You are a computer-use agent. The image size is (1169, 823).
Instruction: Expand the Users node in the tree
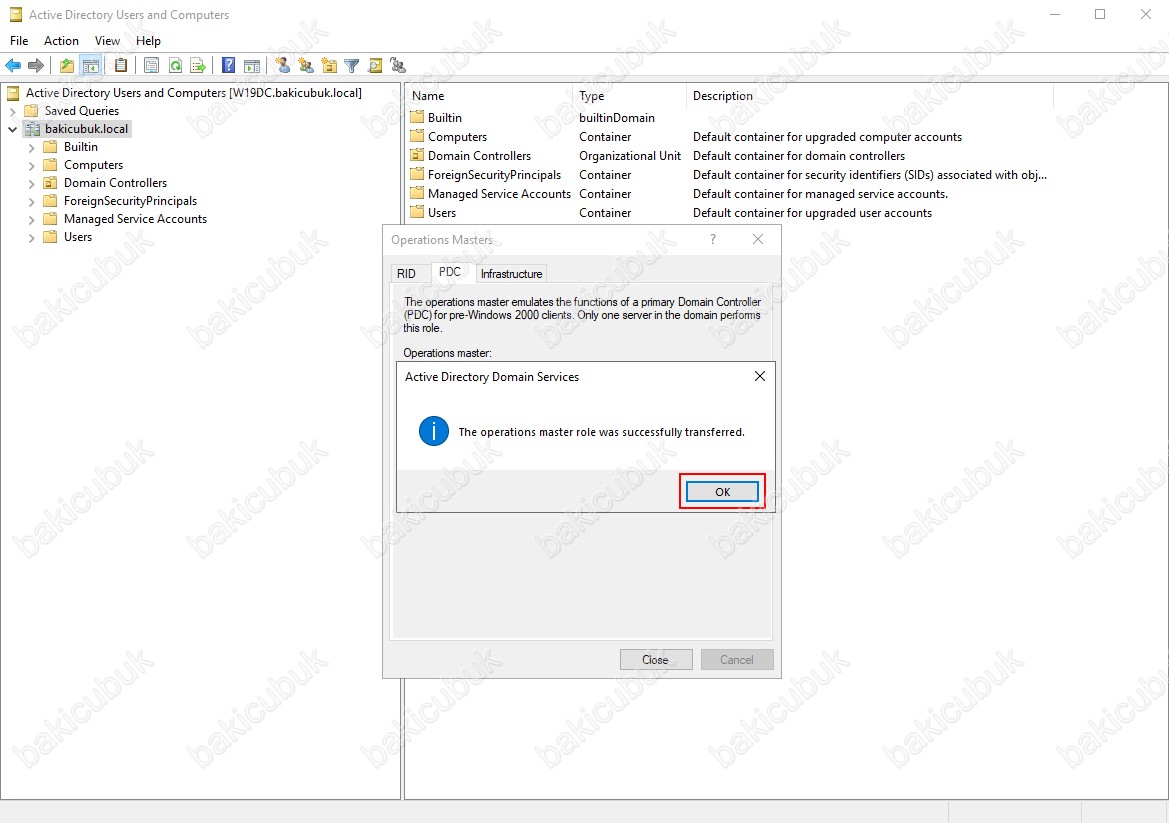click(31, 238)
